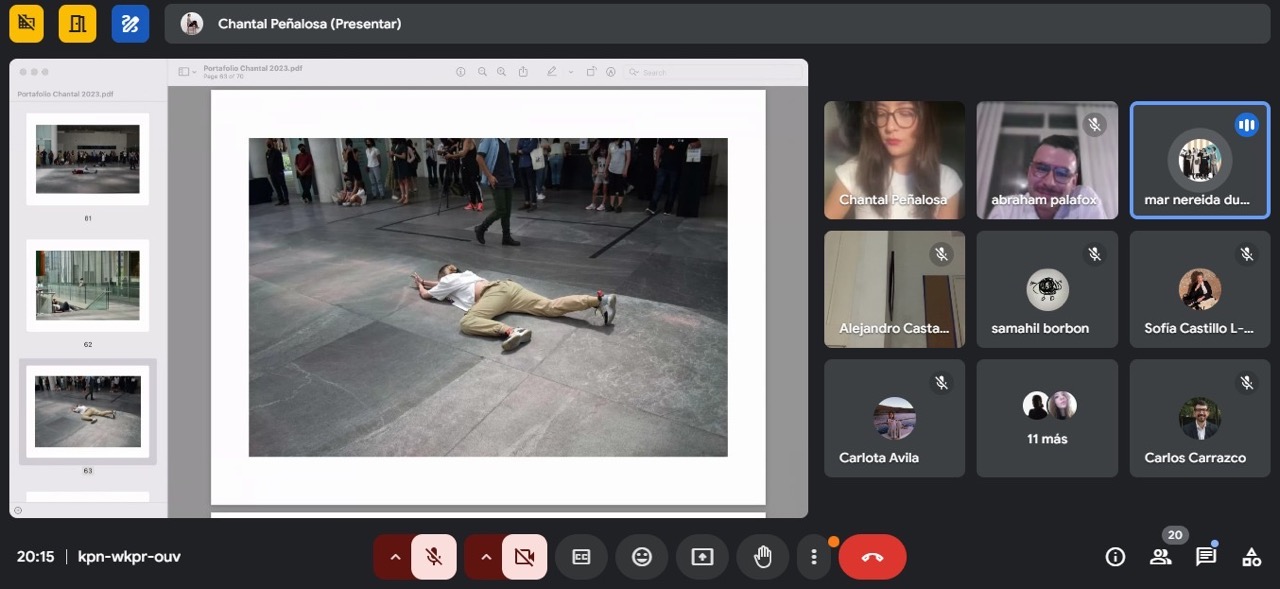This screenshot has width=1280, height=589.
Task: Open the present screen option
Action: click(x=702, y=557)
